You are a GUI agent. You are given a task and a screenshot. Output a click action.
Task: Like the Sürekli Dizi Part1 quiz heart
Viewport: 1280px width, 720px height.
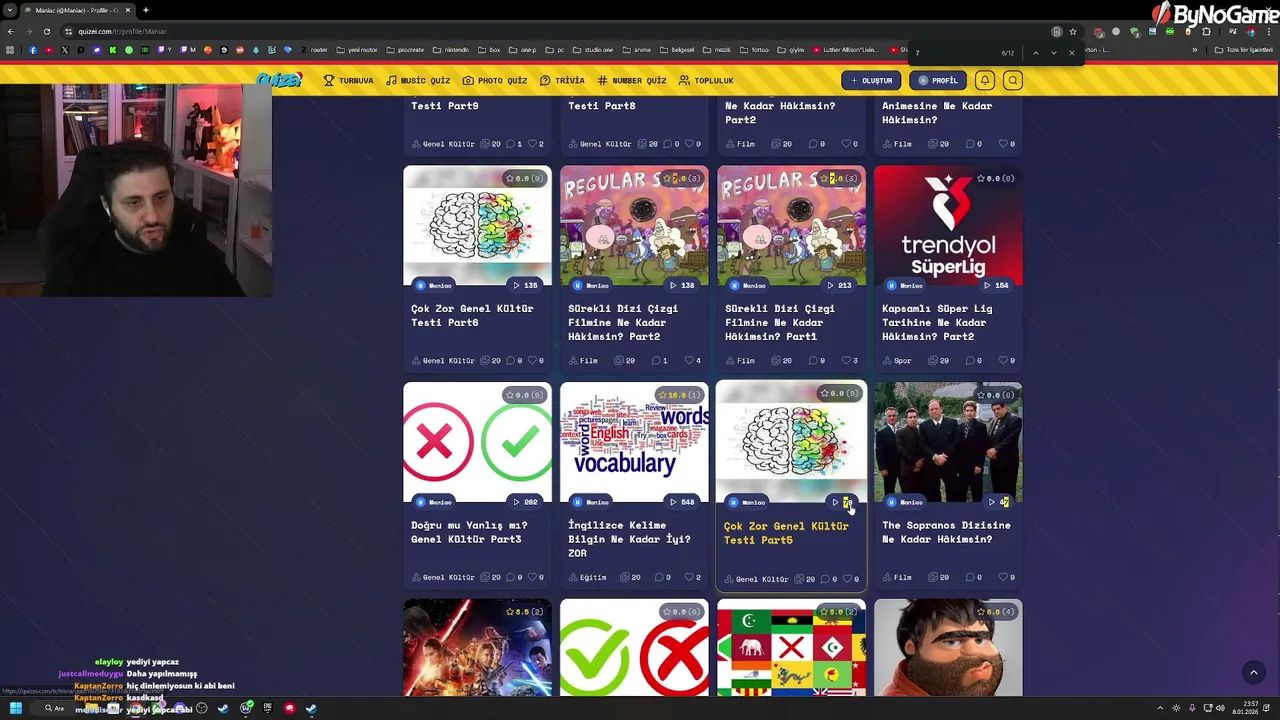847,360
